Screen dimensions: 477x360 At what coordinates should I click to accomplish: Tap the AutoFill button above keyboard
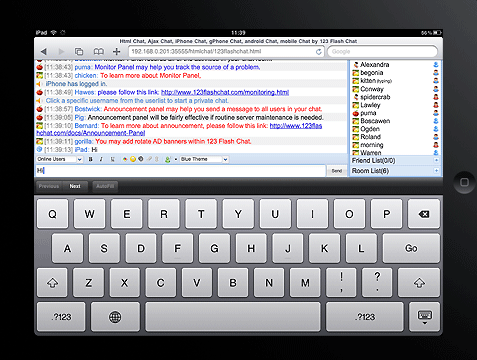(105, 186)
